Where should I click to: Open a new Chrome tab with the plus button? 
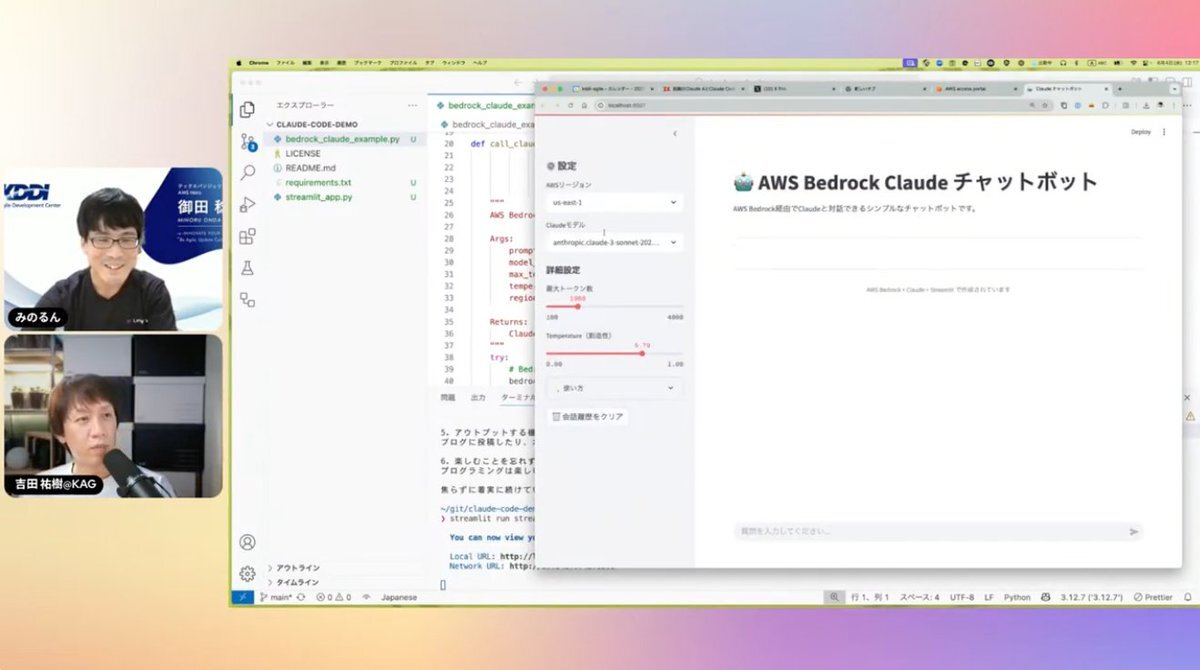pos(1119,89)
